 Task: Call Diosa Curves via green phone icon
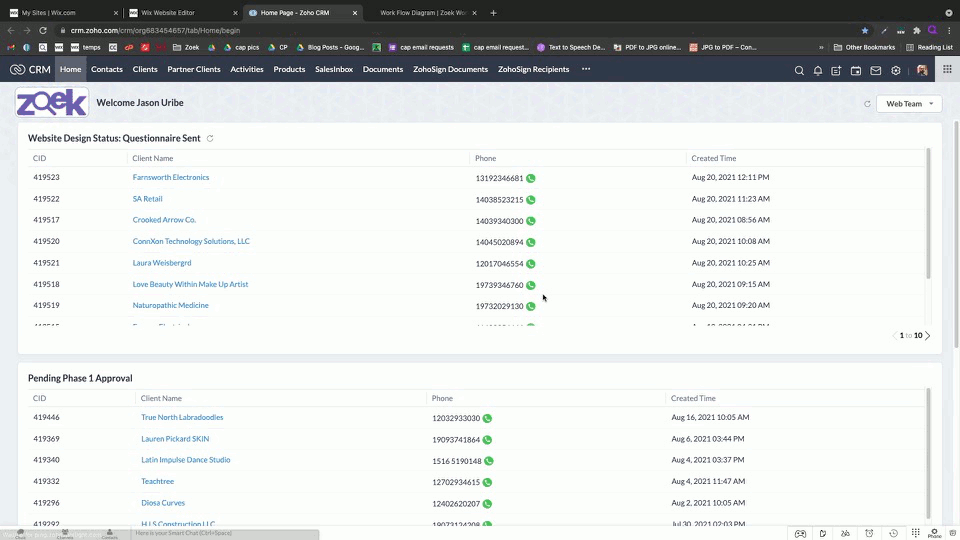(x=487, y=504)
